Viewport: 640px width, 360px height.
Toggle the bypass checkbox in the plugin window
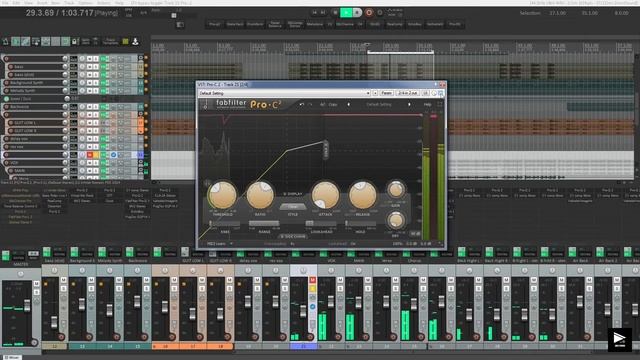[x=440, y=93]
